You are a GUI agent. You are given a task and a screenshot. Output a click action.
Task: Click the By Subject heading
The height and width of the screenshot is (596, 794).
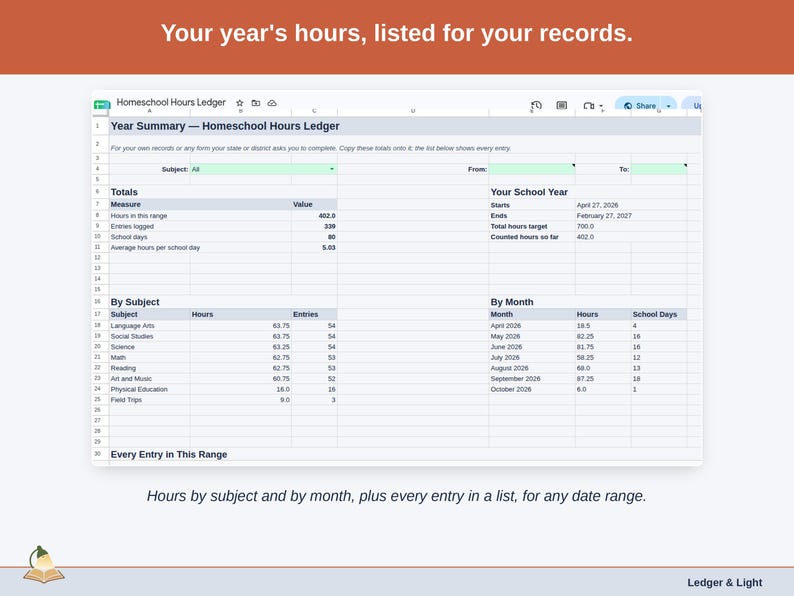135,302
